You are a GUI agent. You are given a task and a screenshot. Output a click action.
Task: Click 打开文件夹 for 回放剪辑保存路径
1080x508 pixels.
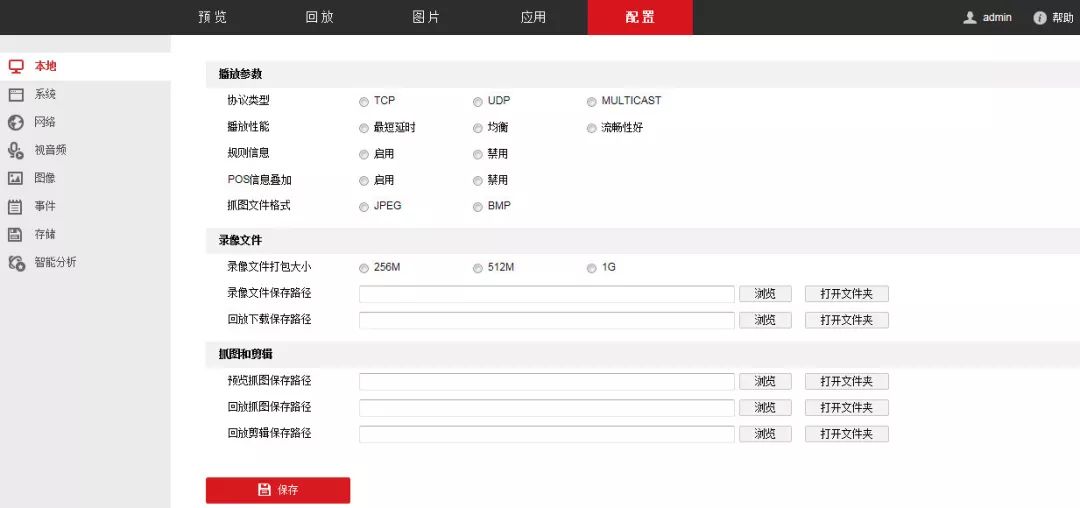coord(846,434)
